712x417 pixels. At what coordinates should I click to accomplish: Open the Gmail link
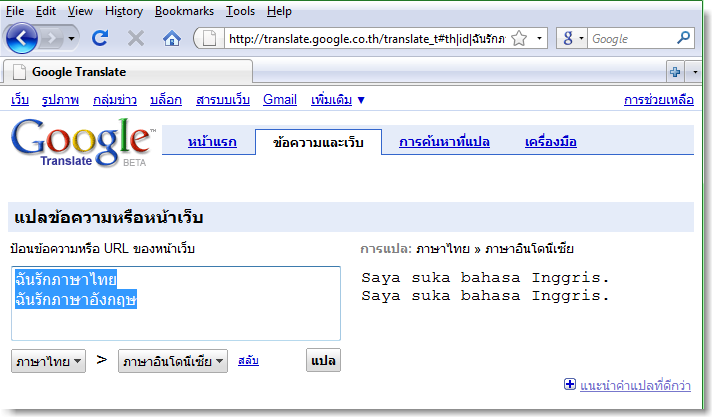[280, 99]
